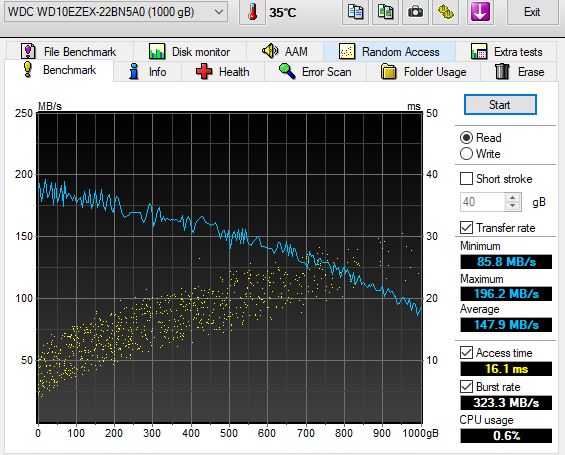Open options using the yellow wrench icon

pos(445,12)
